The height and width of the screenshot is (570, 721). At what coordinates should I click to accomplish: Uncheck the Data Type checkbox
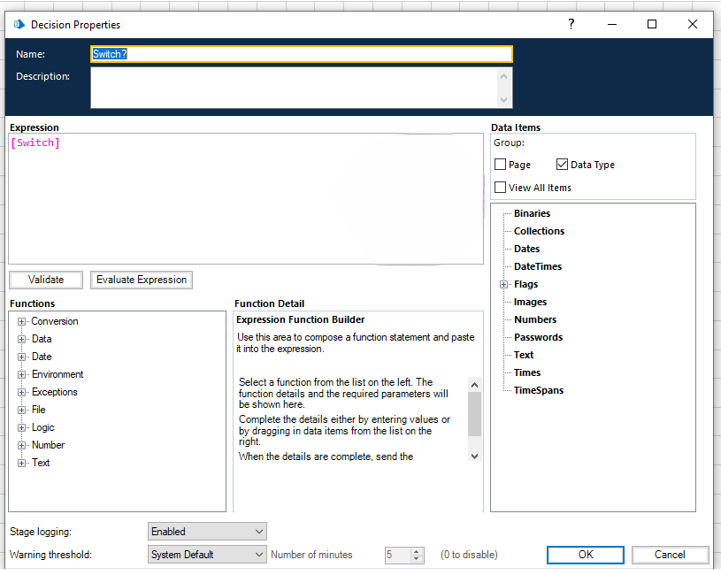pyautogui.click(x=562, y=165)
